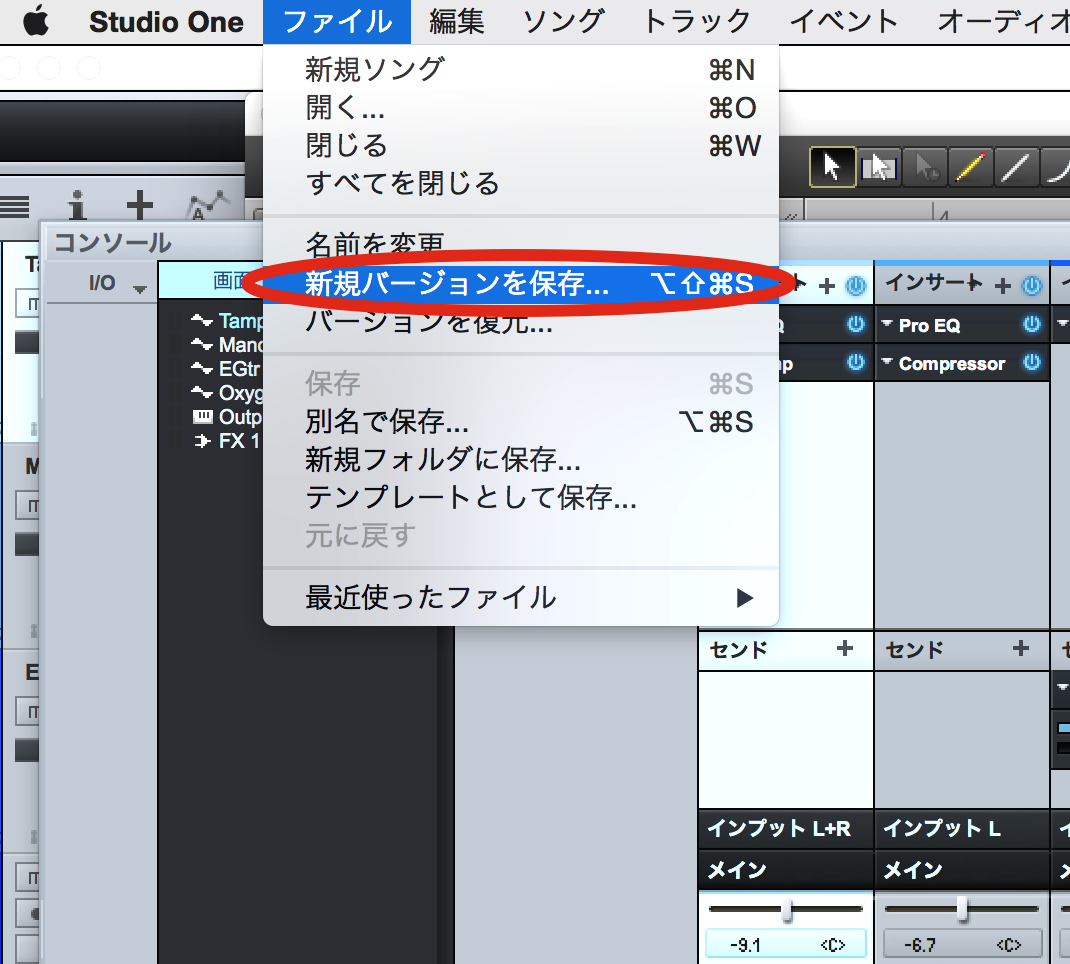Viewport: 1070px width, 964px height.
Task: Open the メイン output selector under インプット L+R
Action: [x=786, y=870]
